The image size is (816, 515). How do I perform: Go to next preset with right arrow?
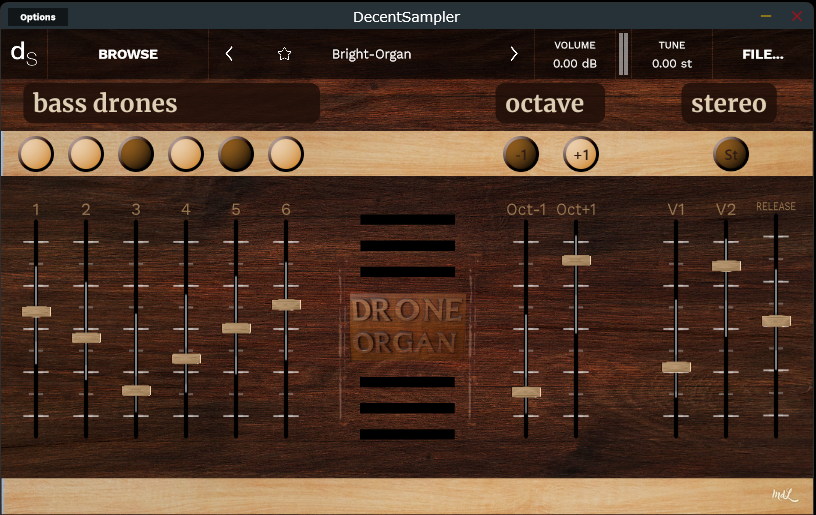[514, 54]
